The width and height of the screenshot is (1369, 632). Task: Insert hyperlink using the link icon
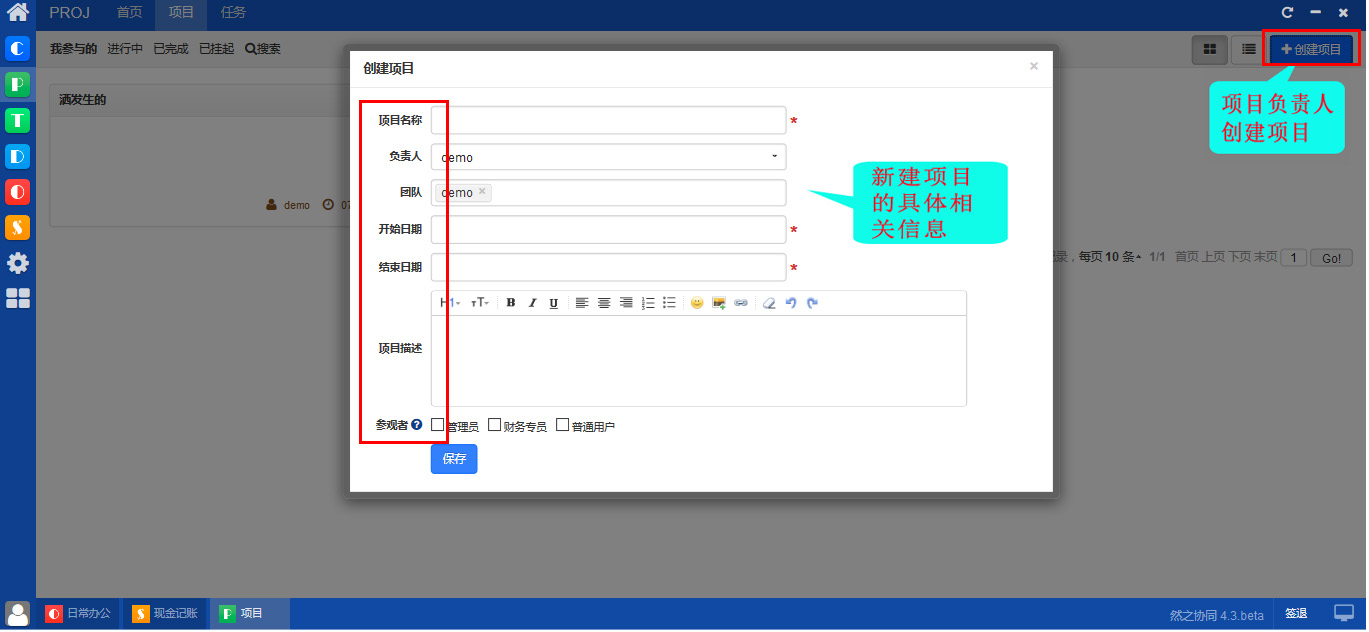pyautogui.click(x=741, y=303)
